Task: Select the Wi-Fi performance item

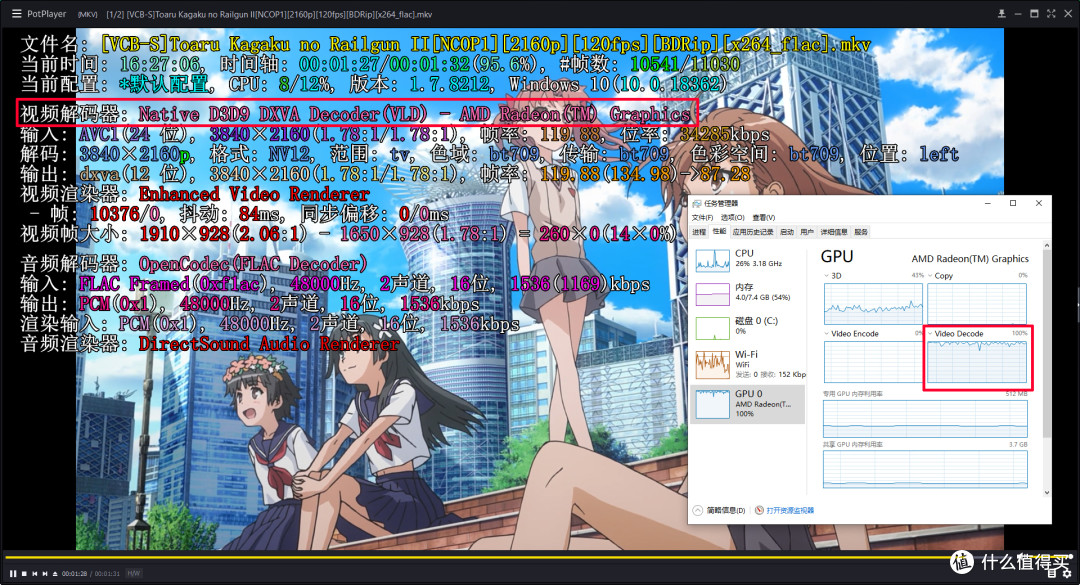Action: 748,365
